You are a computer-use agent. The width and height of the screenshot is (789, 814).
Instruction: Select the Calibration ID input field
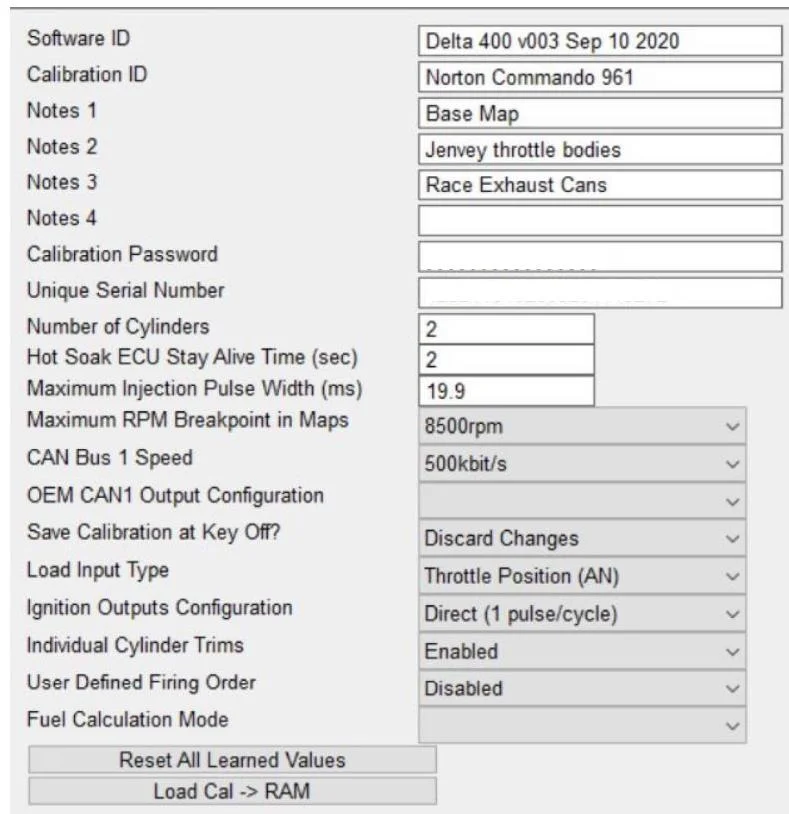coord(599,77)
